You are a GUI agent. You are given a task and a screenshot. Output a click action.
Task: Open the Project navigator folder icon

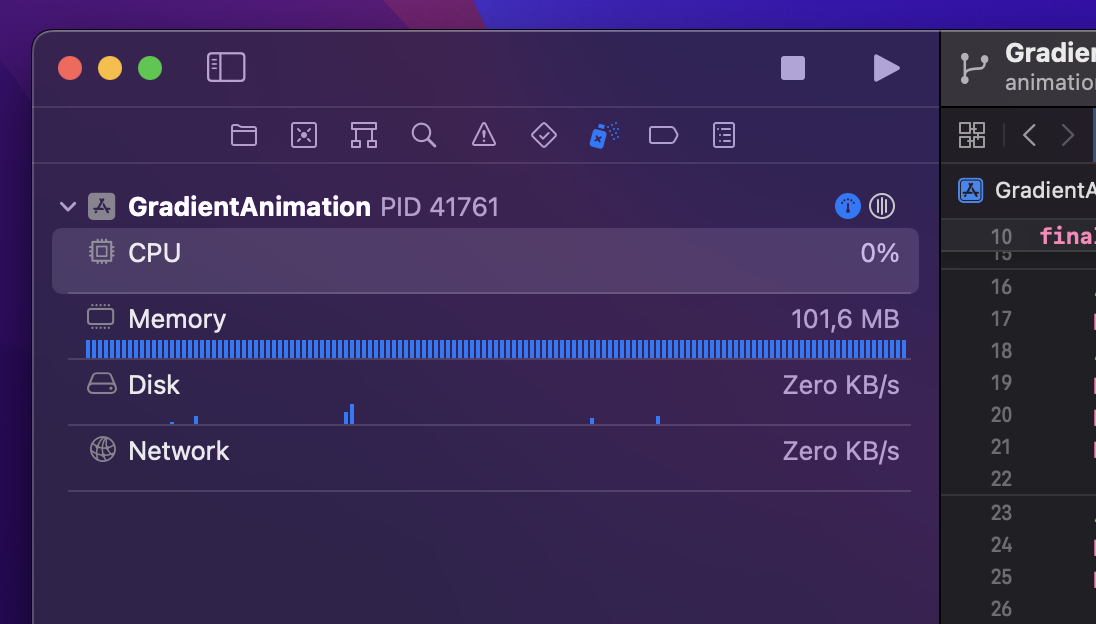(x=244, y=135)
